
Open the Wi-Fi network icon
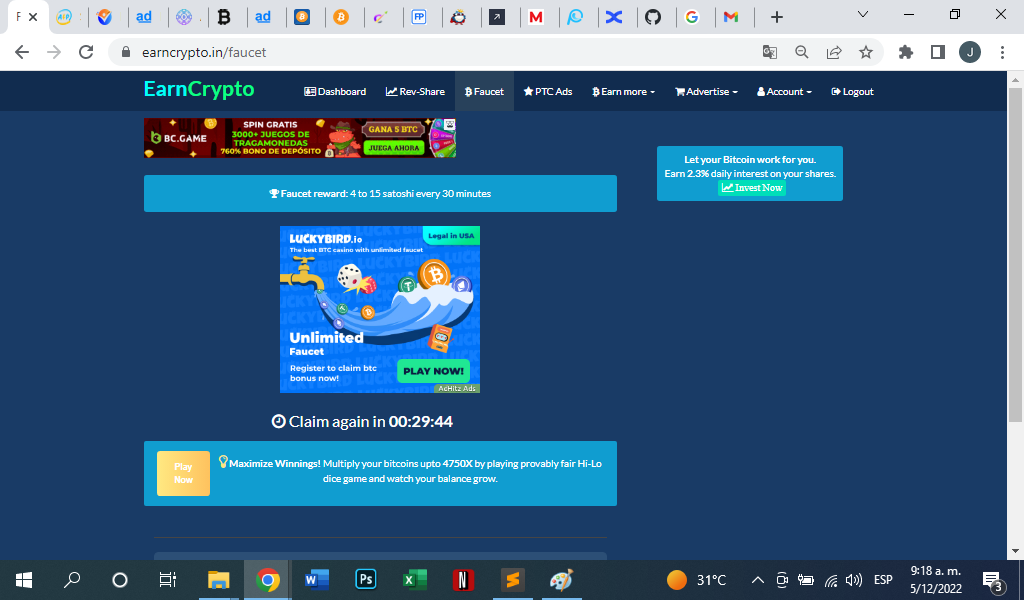coord(831,580)
